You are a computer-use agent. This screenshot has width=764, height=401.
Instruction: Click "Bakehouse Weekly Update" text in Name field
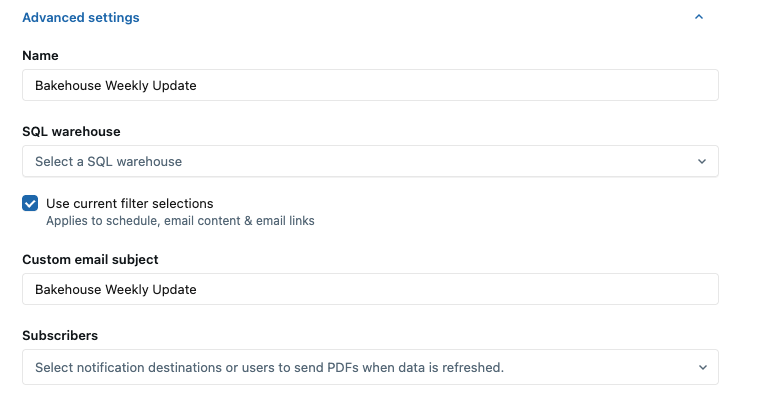(x=115, y=85)
